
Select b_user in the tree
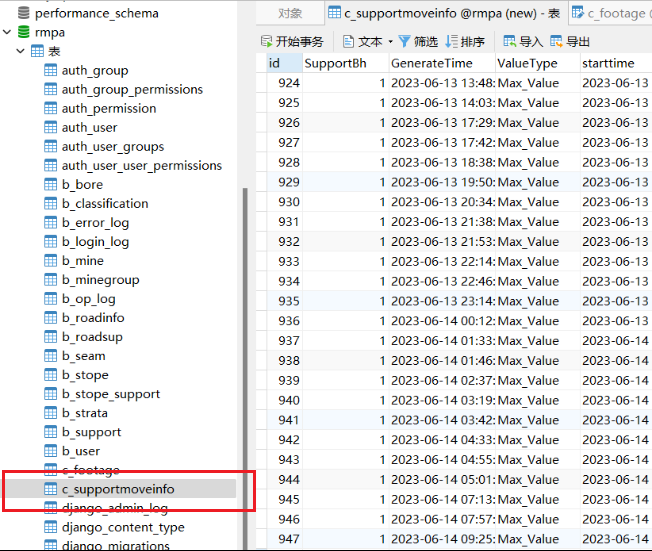pos(81,451)
